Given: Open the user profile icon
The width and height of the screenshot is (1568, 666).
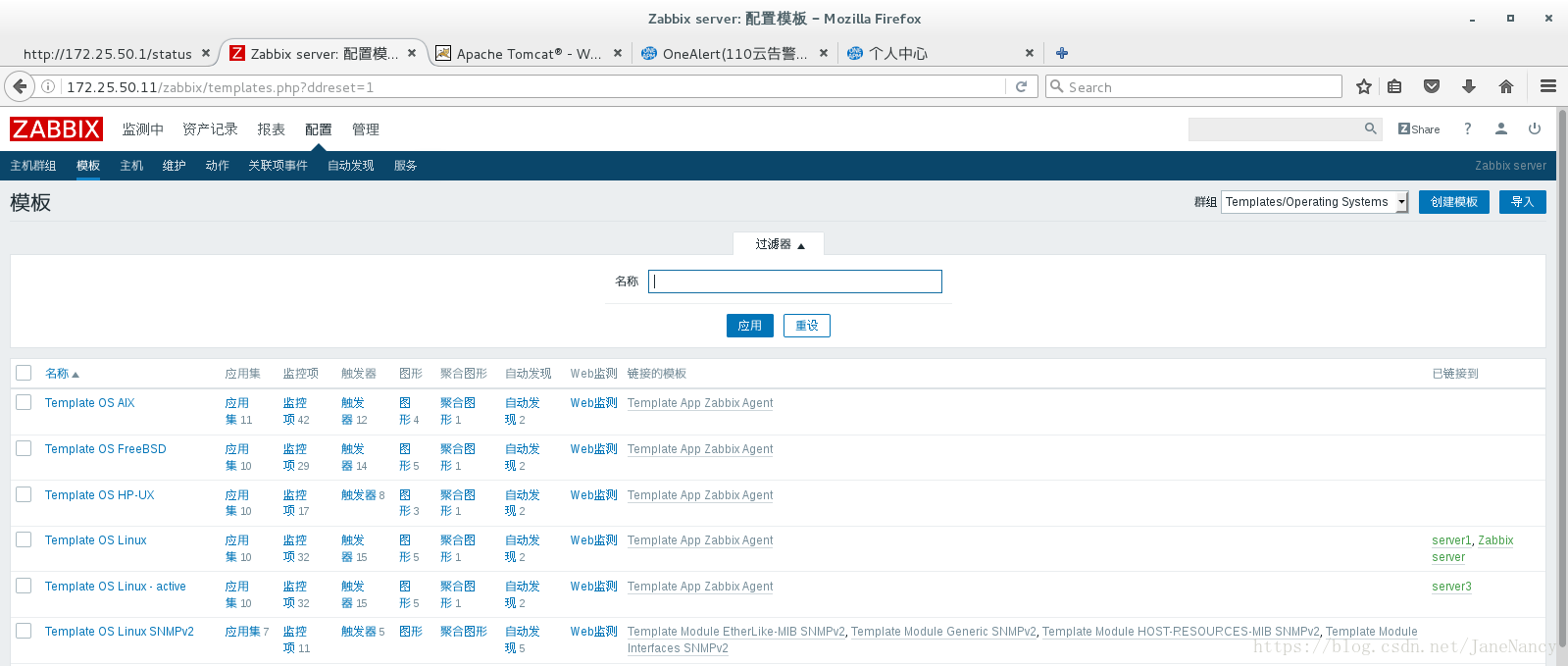Looking at the screenshot, I should [x=1501, y=128].
